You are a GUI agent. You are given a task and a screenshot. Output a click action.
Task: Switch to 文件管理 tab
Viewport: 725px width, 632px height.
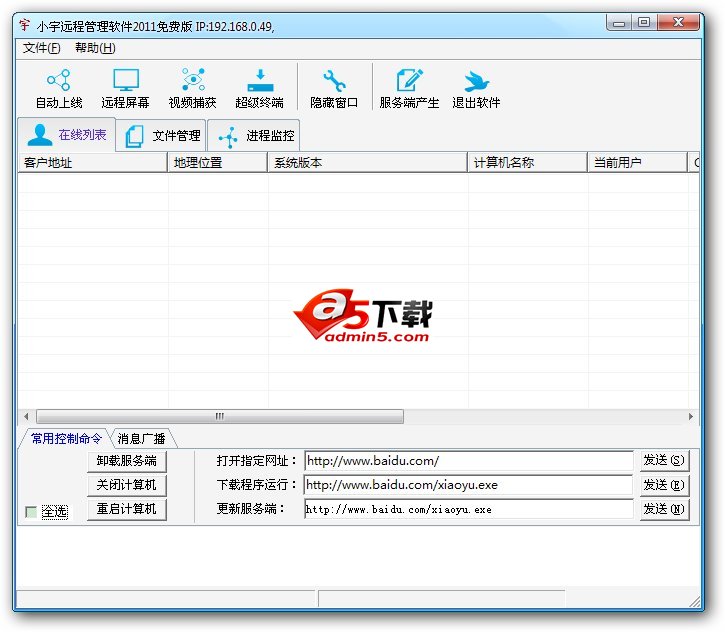tap(161, 136)
